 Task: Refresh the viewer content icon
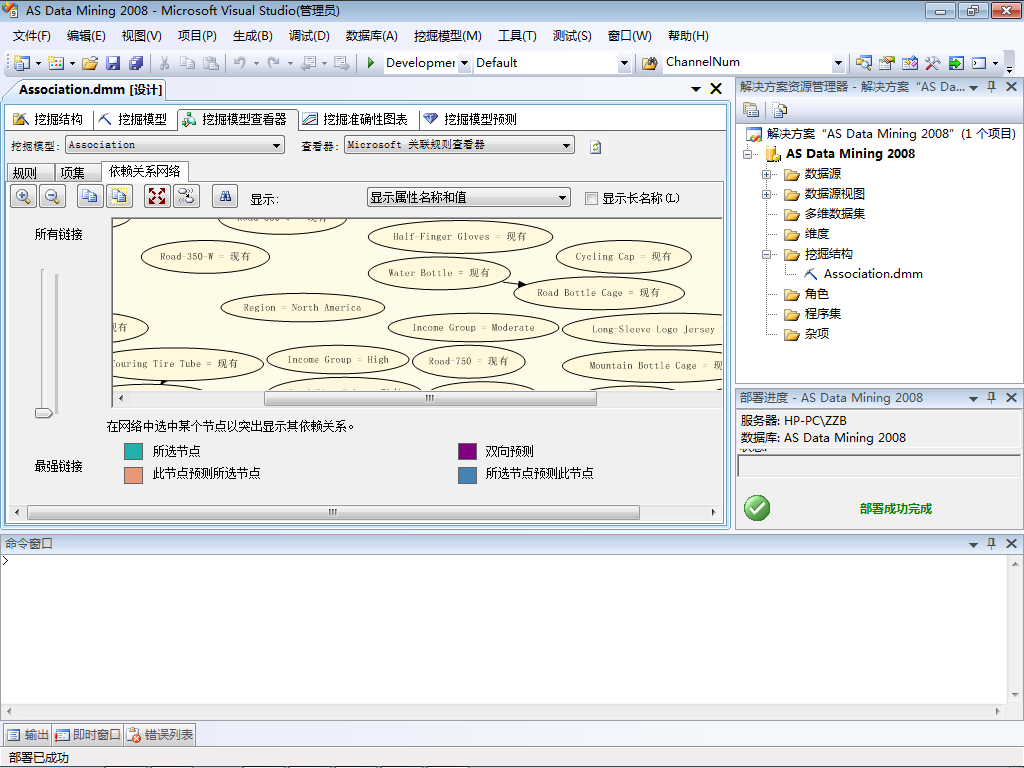click(x=595, y=147)
